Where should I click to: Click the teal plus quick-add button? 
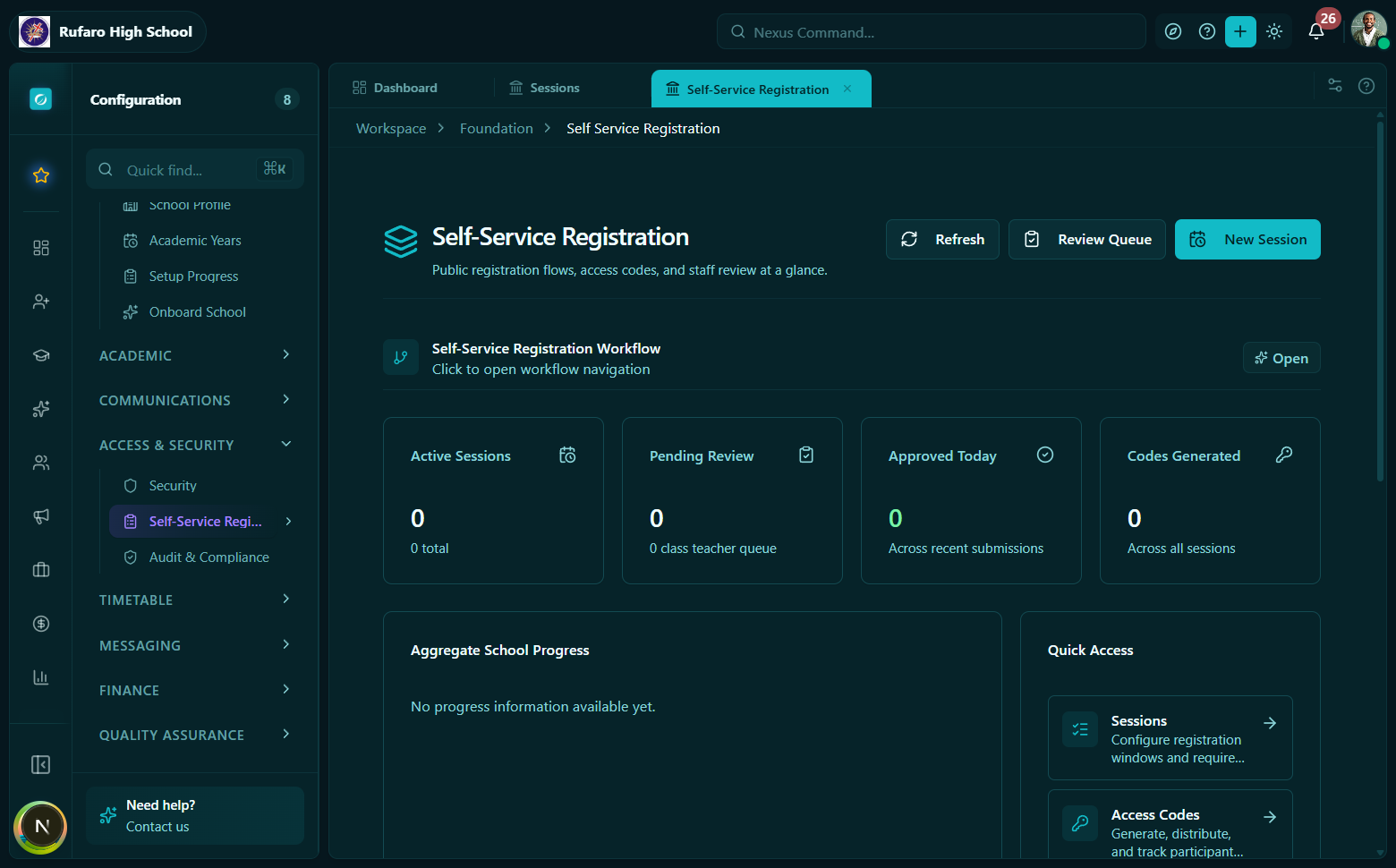(1240, 31)
